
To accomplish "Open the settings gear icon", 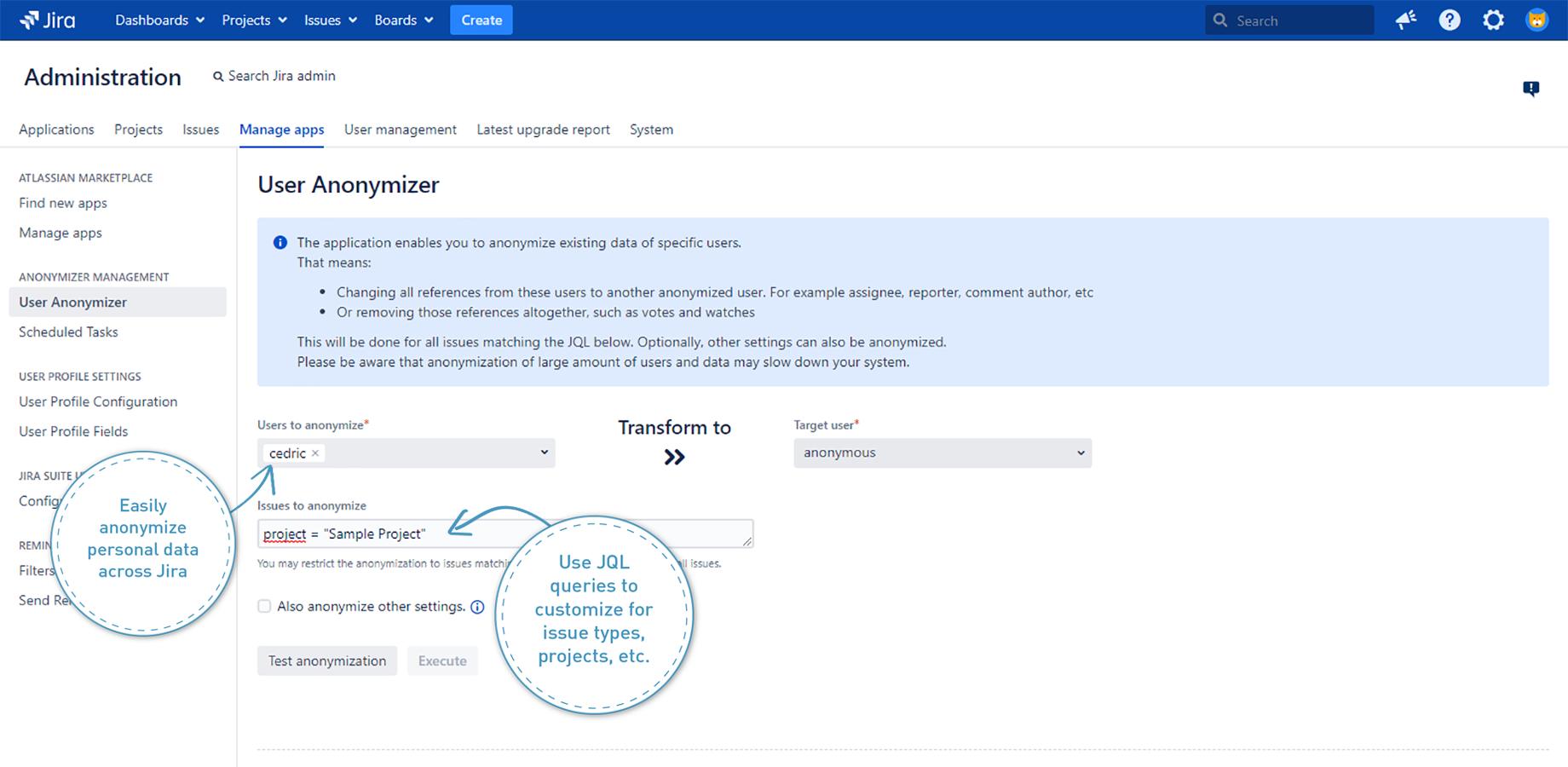I will tap(1493, 20).
